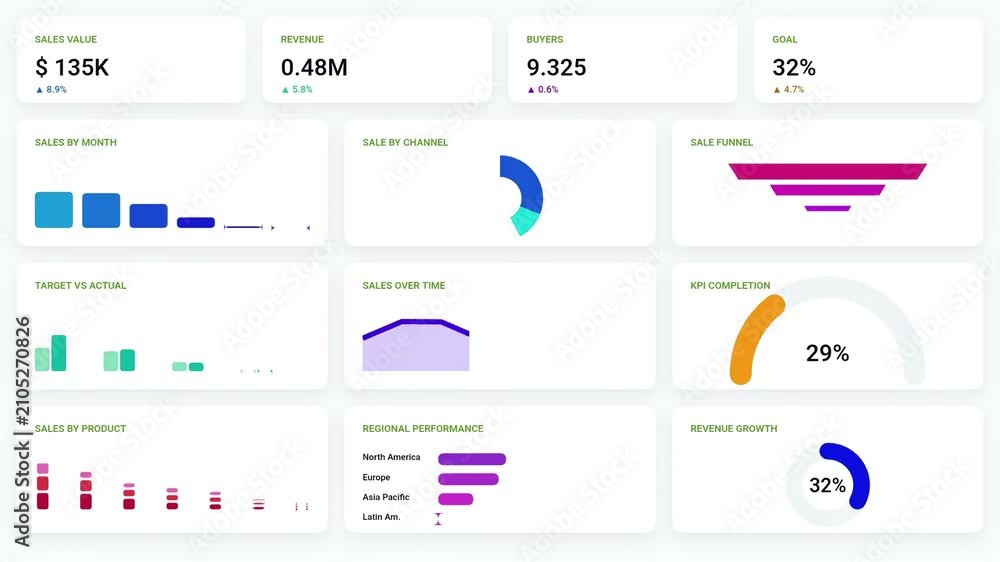This screenshot has width=1000, height=562.
Task: Select the Asia Pacific performance bar
Action: point(455,499)
